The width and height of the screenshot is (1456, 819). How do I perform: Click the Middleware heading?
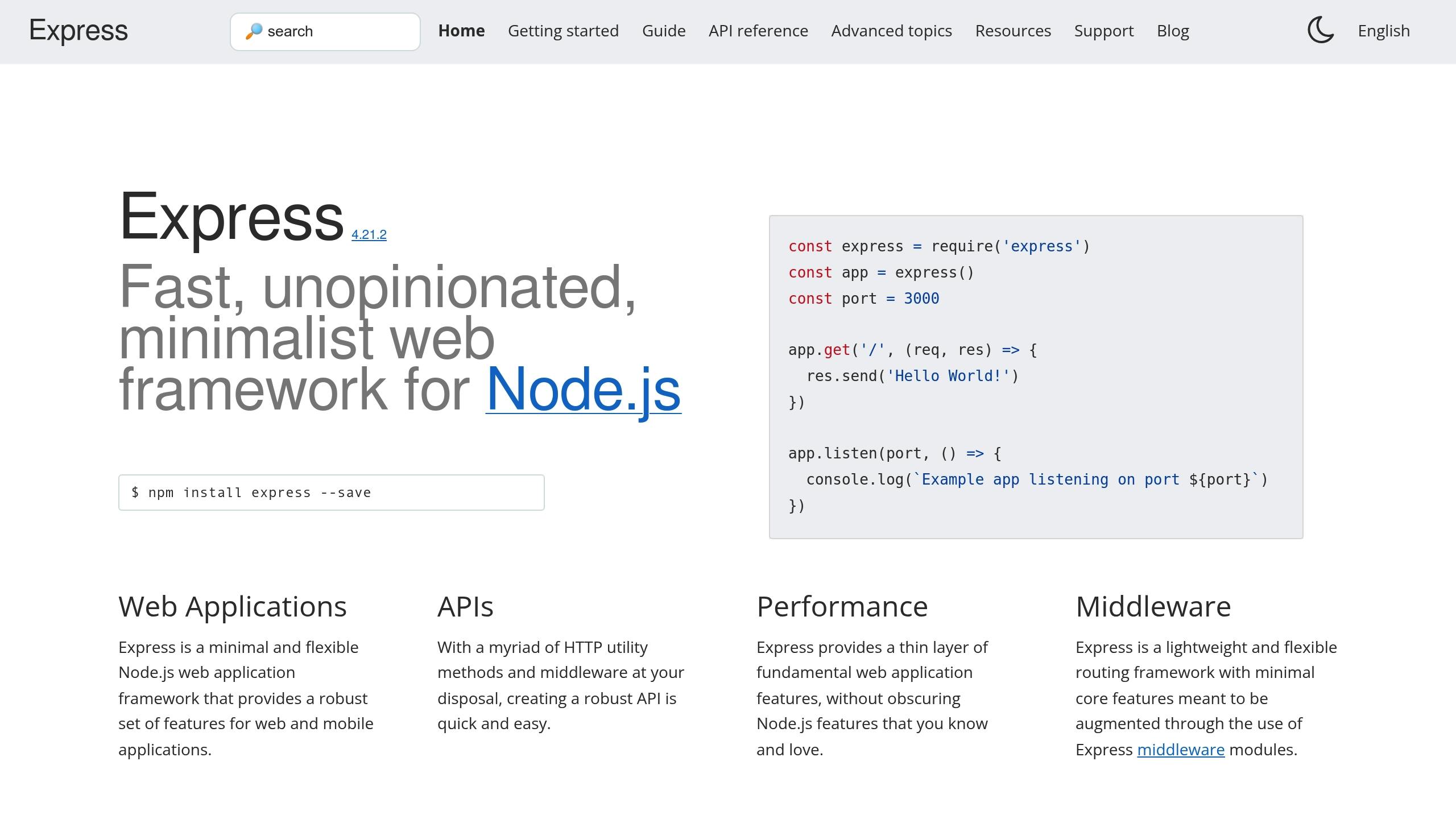click(x=1153, y=606)
